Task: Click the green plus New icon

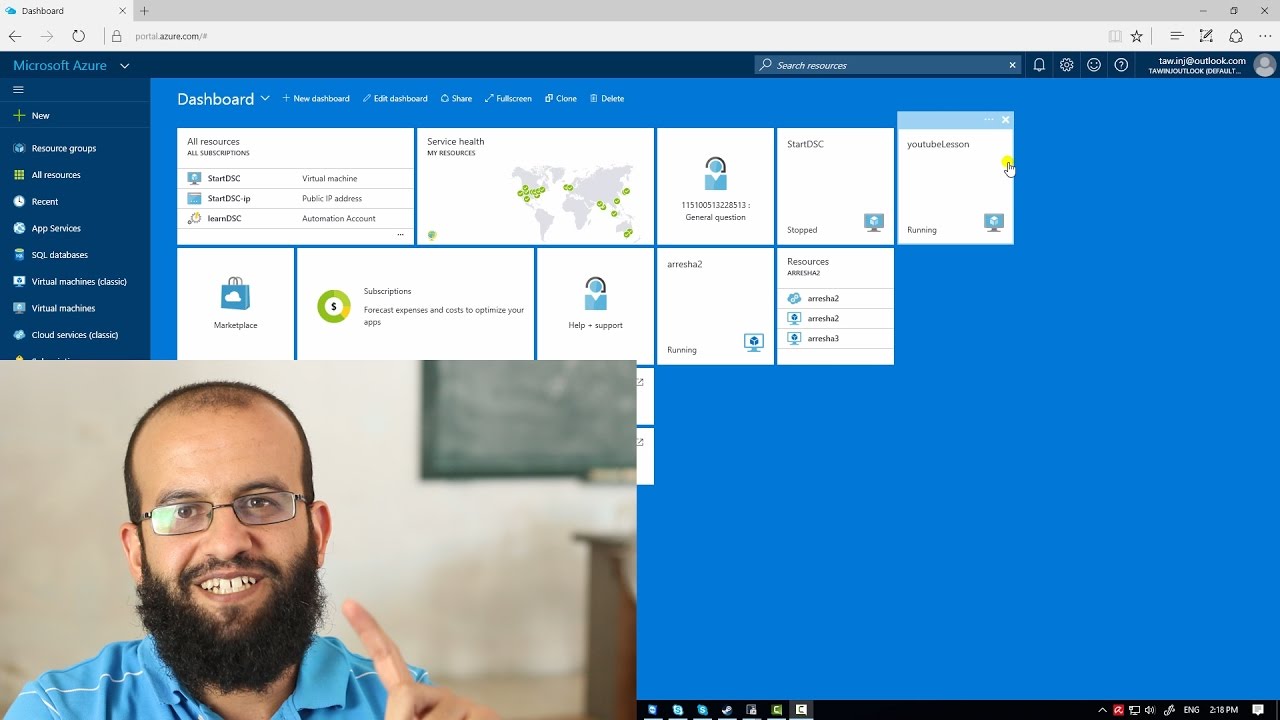Action: pyautogui.click(x=19, y=115)
